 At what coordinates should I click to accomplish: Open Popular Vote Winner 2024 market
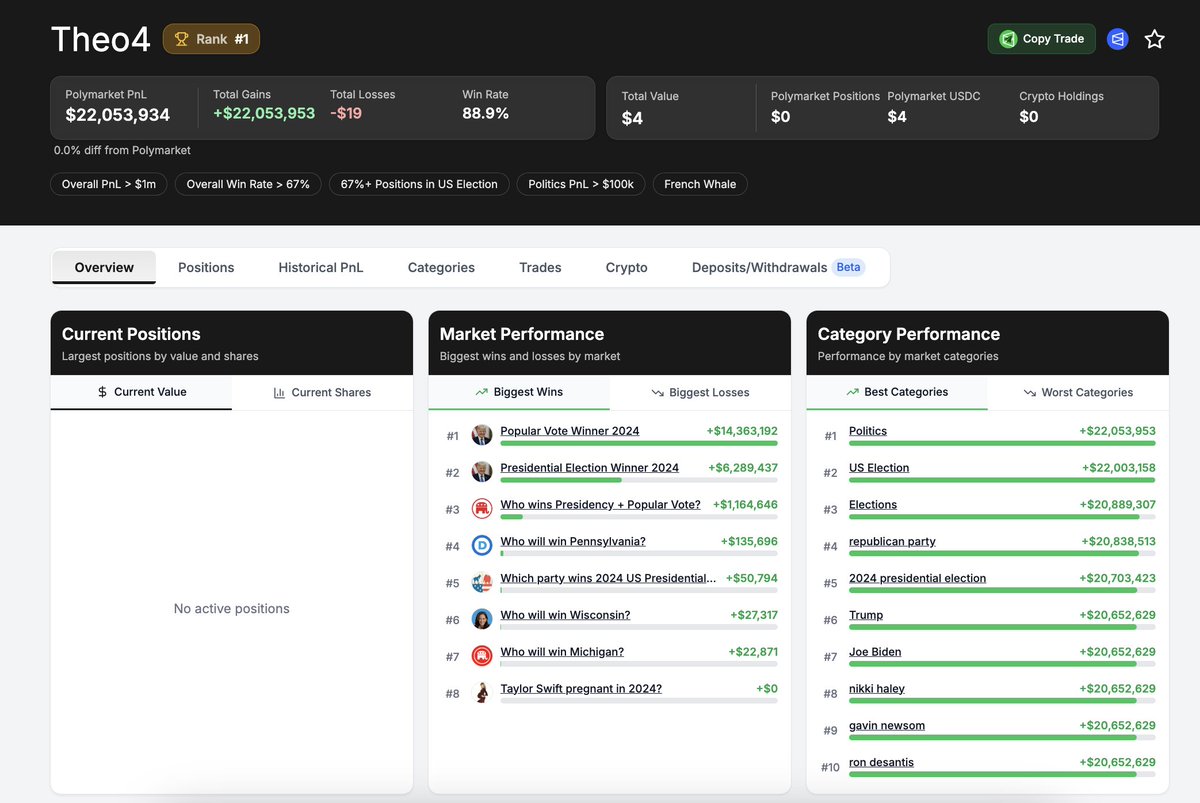pyautogui.click(x=570, y=431)
